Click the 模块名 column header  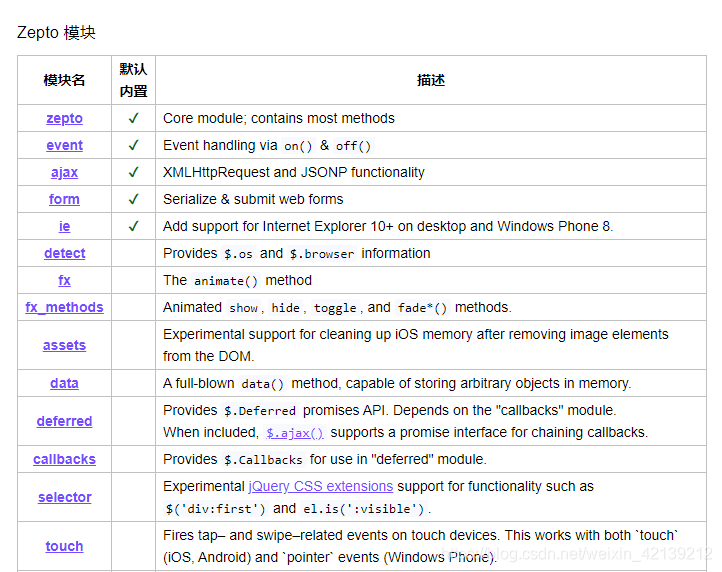pyautogui.click(x=64, y=80)
